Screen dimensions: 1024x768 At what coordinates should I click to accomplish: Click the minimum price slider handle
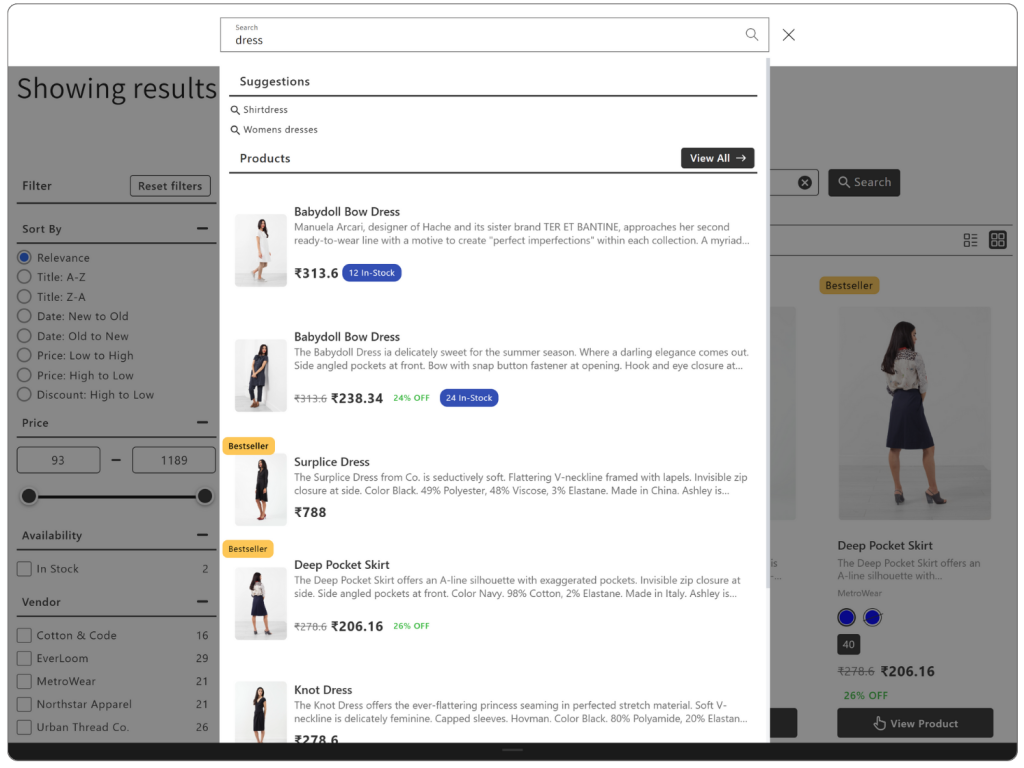click(x=29, y=496)
